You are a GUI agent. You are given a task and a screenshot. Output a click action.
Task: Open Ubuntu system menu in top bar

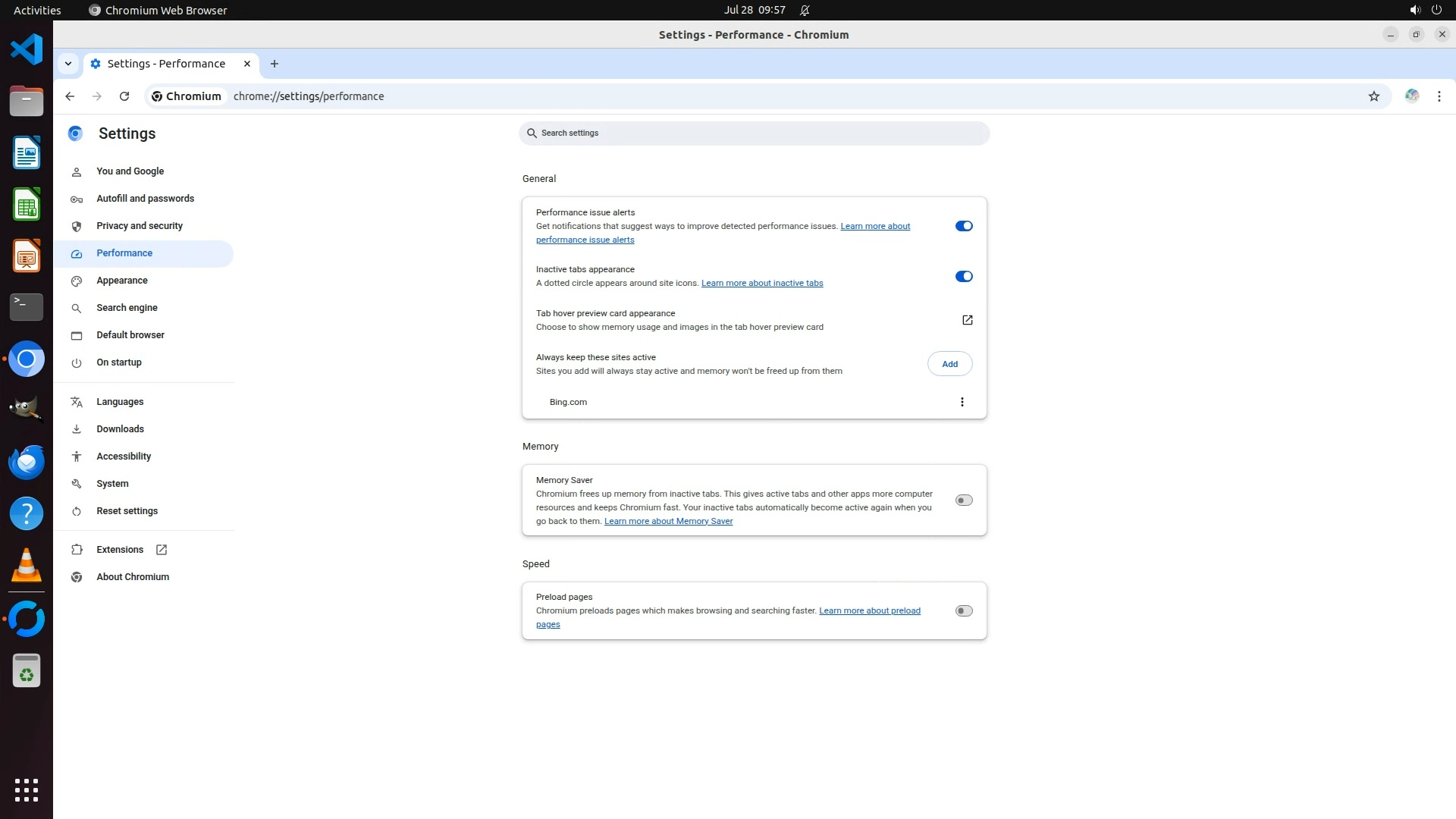pyautogui.click(x=1424, y=10)
